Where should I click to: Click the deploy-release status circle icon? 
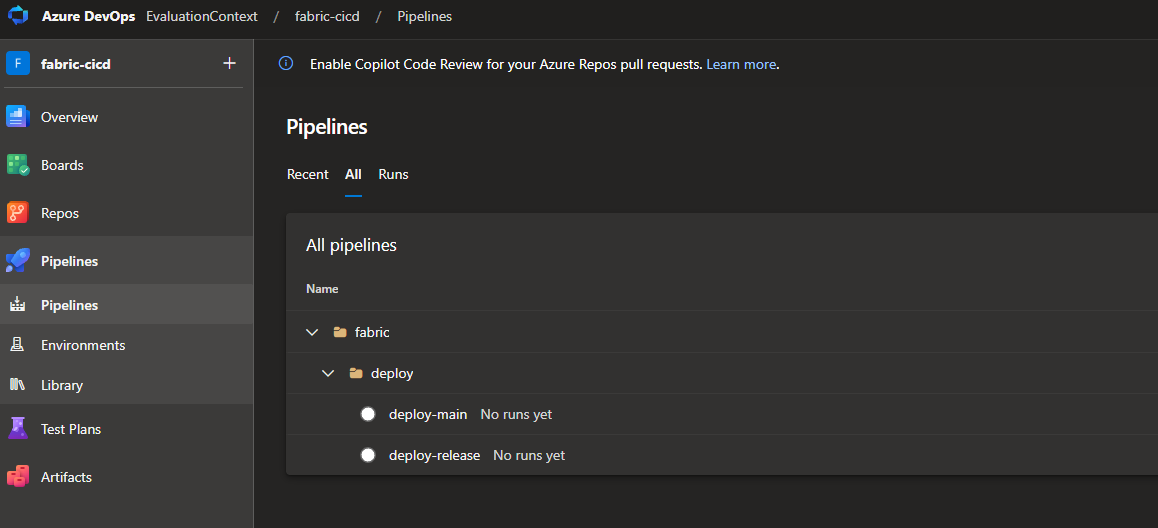tap(368, 455)
